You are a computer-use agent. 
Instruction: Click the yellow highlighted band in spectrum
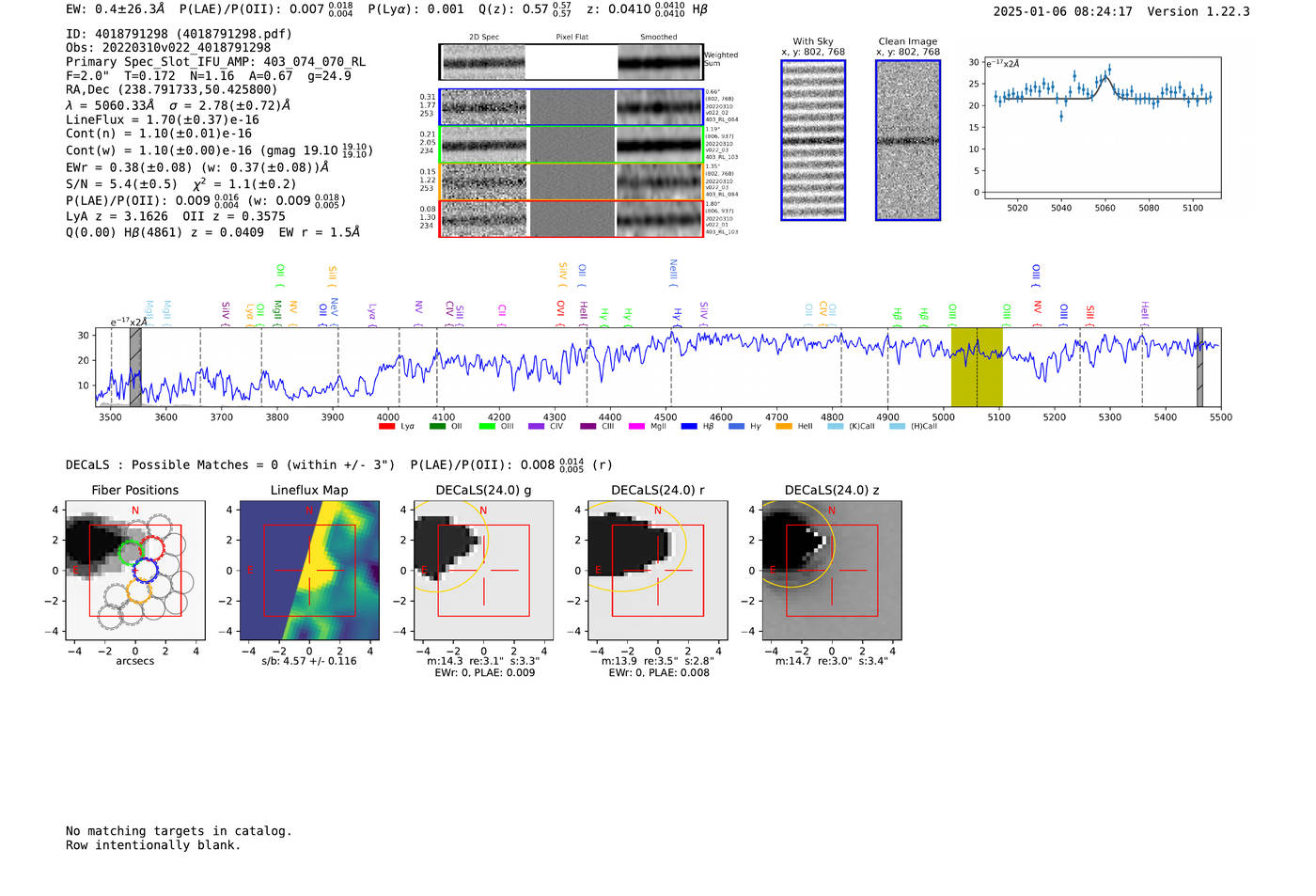pos(977,367)
